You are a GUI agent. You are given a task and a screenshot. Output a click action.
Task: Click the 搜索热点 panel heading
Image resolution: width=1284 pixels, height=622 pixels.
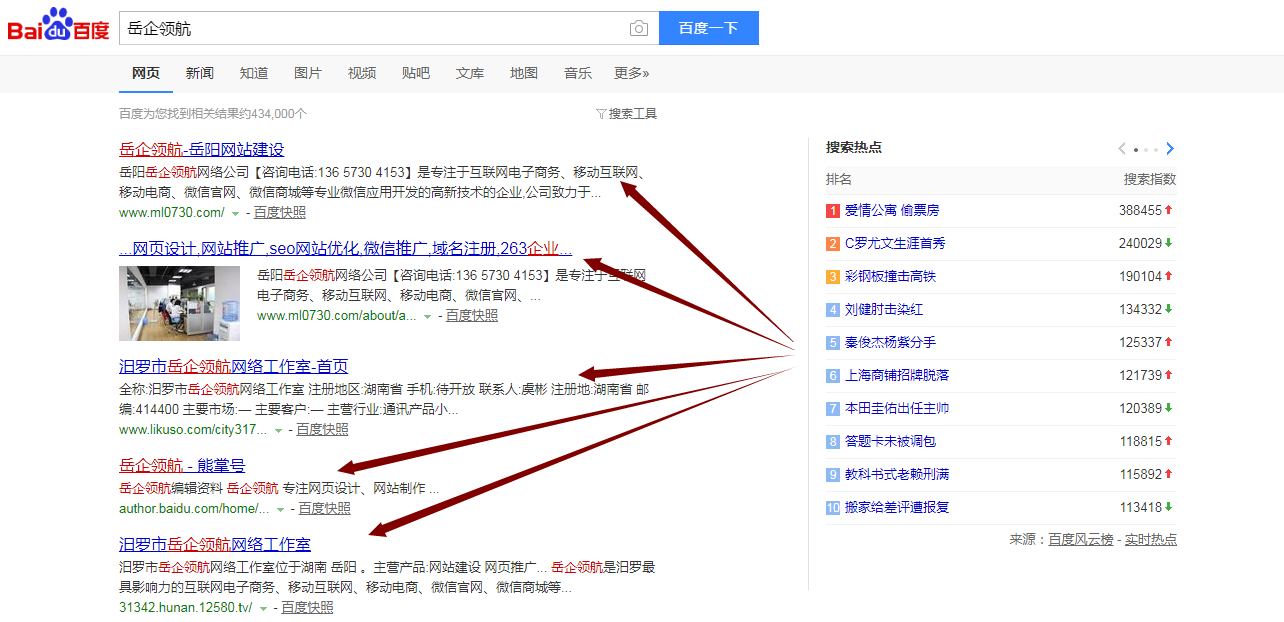(x=854, y=148)
